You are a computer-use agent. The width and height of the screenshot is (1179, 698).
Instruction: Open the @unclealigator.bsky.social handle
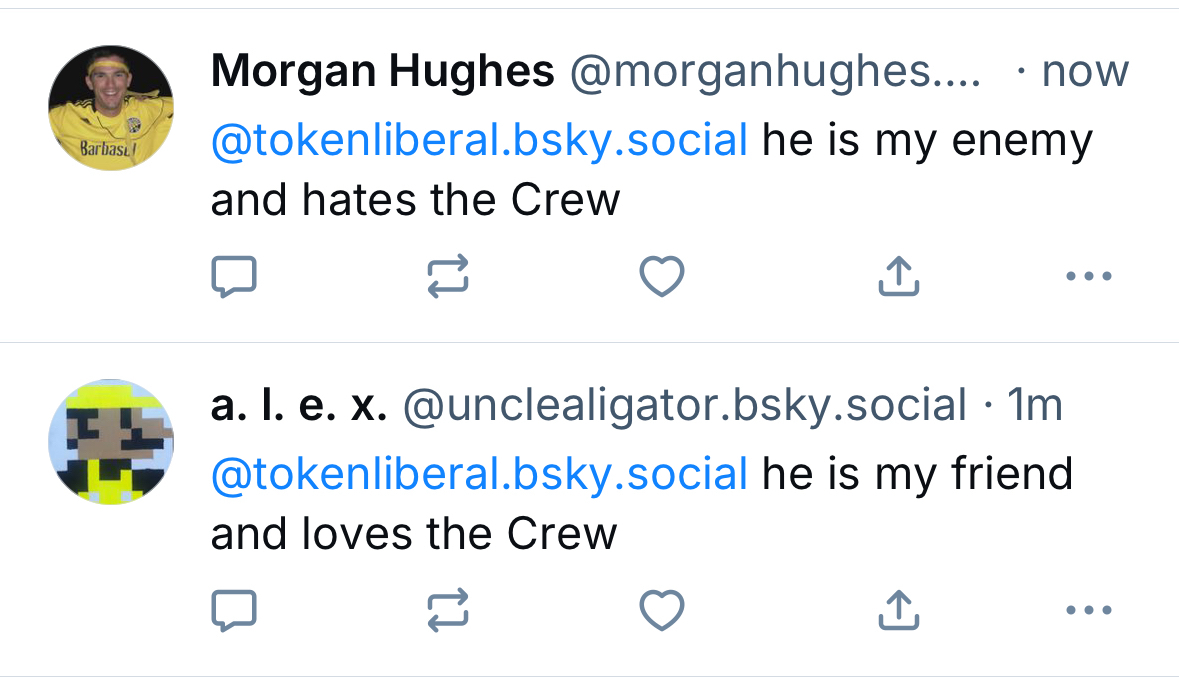[x=684, y=405]
